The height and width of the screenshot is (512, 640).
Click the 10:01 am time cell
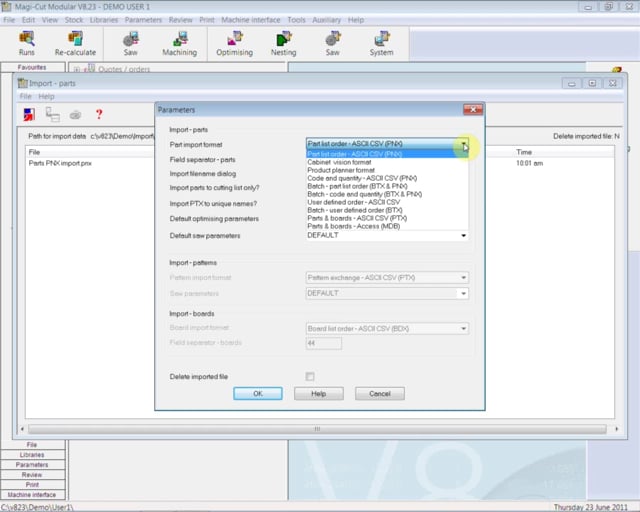(529, 163)
